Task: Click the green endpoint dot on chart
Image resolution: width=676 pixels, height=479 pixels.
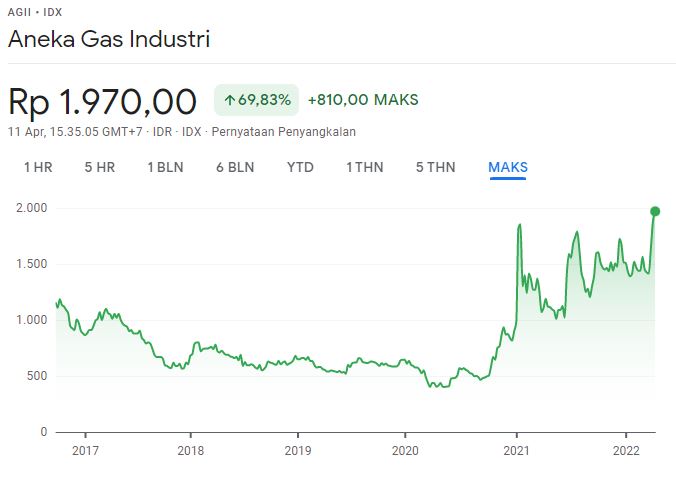Action: (655, 211)
